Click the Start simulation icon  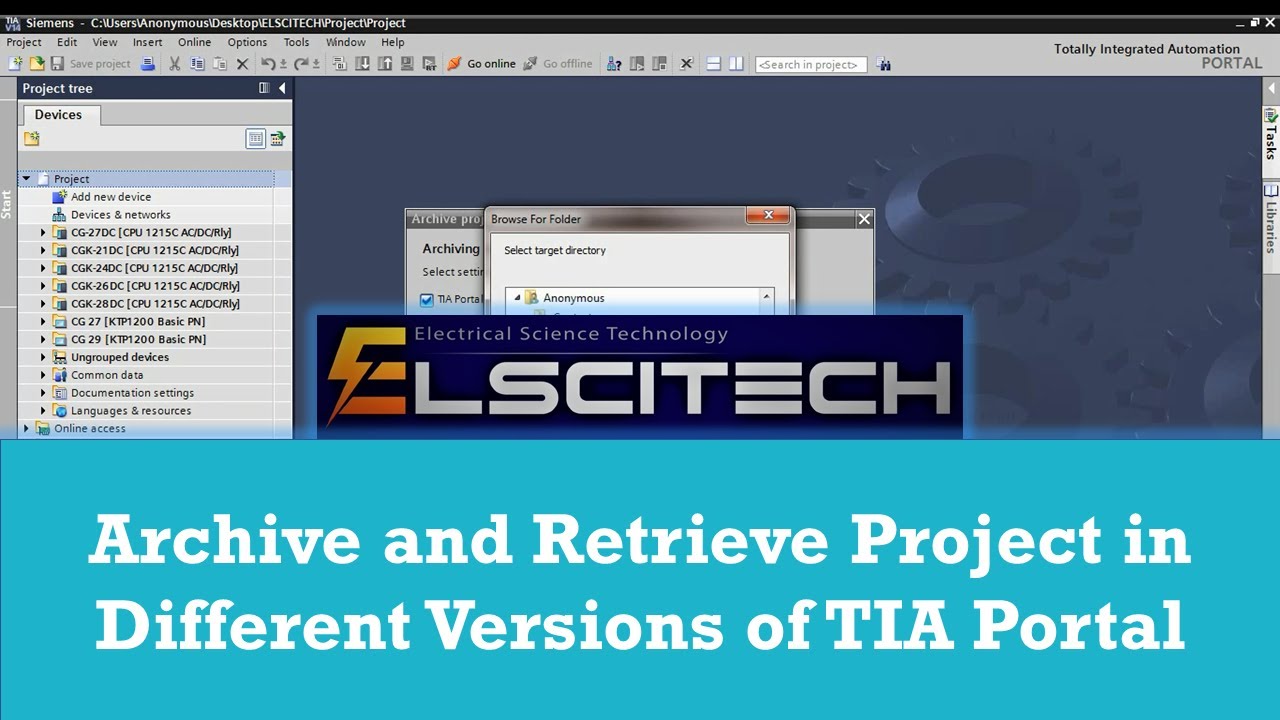[x=407, y=64]
